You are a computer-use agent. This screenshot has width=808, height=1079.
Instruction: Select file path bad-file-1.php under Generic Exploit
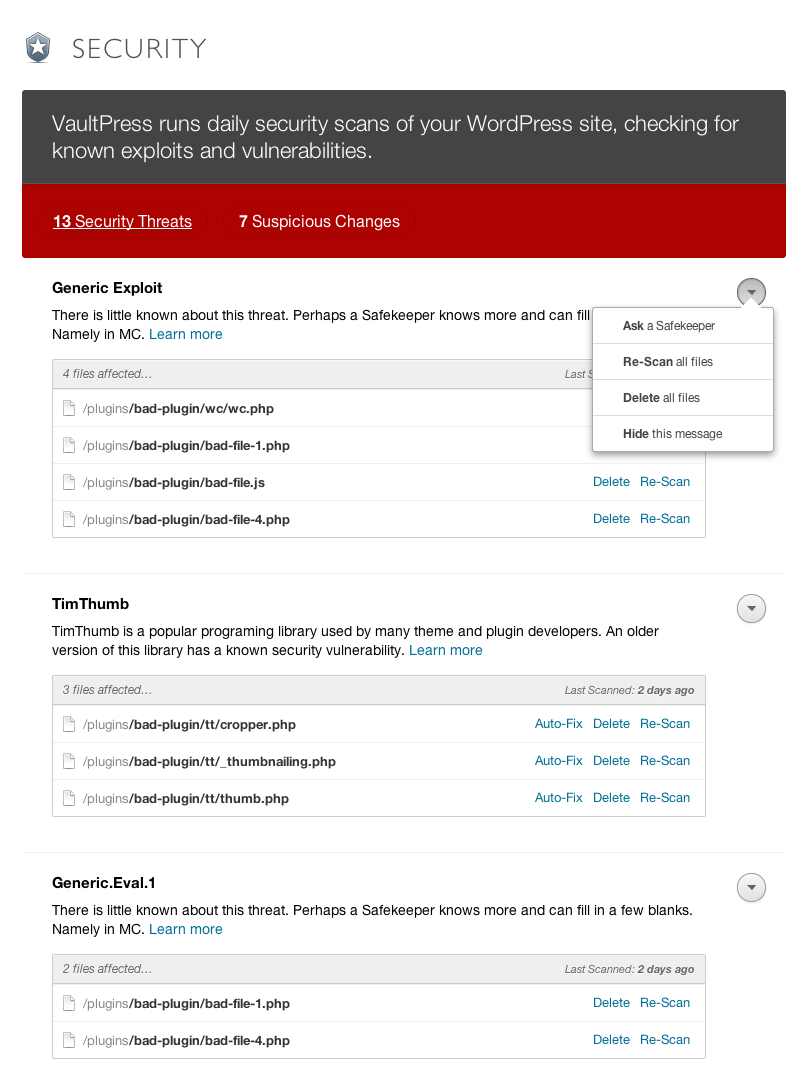186,446
